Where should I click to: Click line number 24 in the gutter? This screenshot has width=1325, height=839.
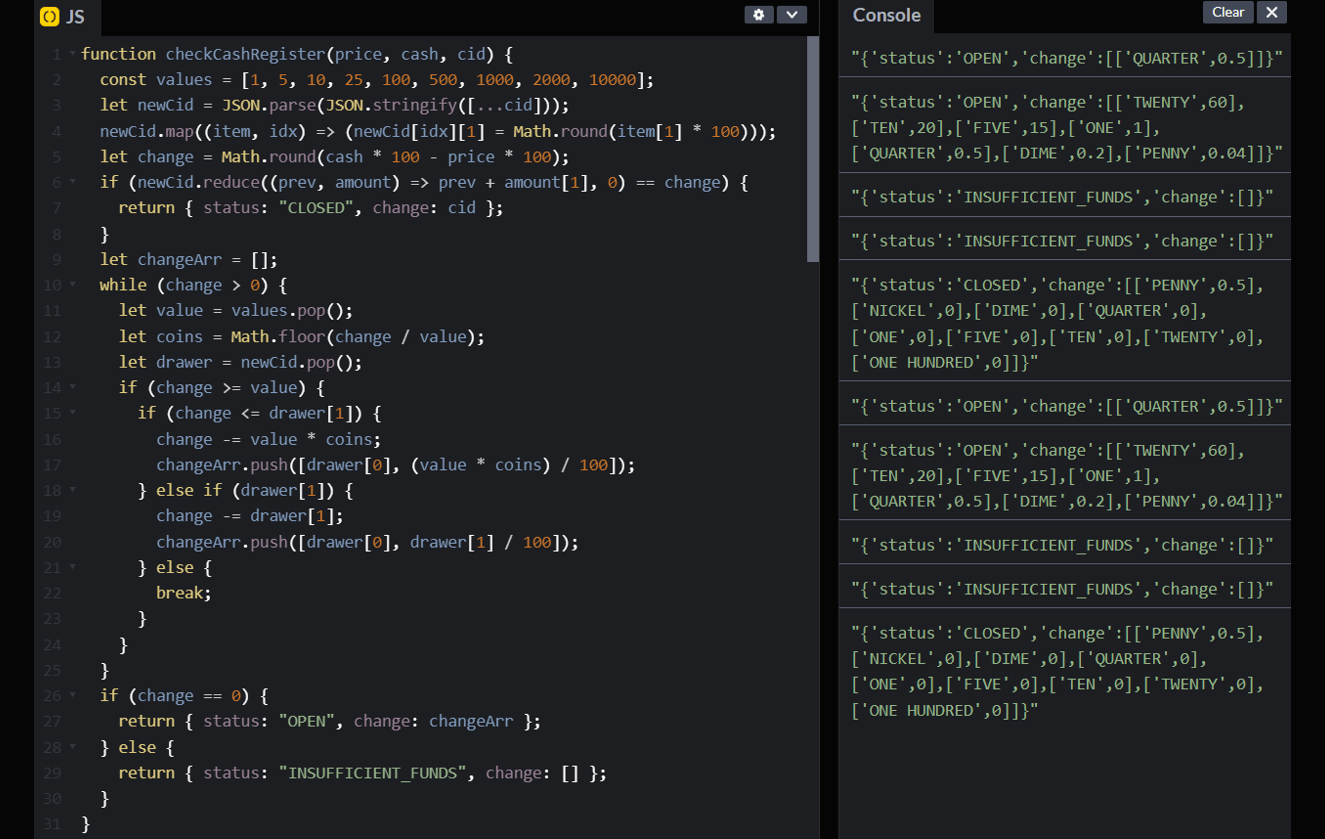click(53, 645)
